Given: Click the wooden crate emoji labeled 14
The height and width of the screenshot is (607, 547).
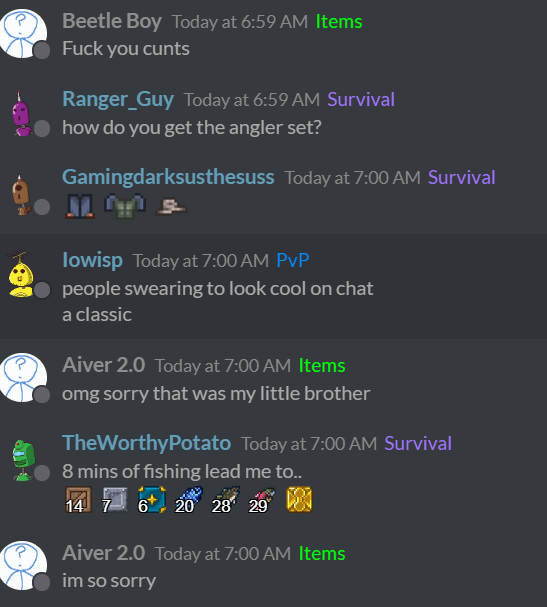Looking at the screenshot, I should pos(78,500).
